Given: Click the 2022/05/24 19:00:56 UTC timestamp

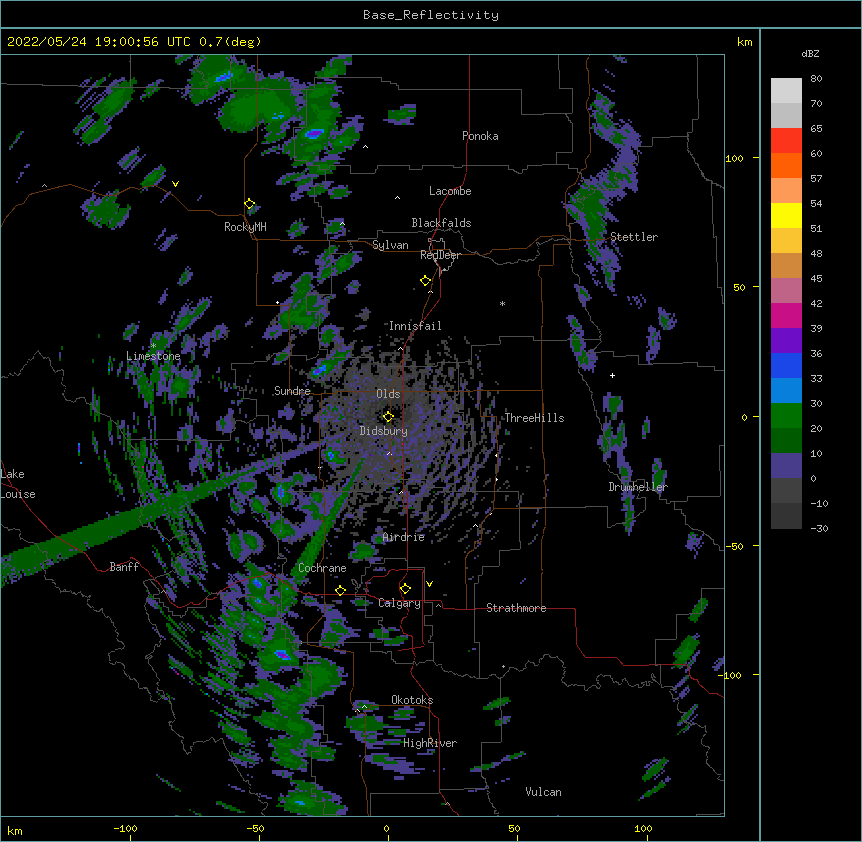Looking at the screenshot, I should coord(99,42).
